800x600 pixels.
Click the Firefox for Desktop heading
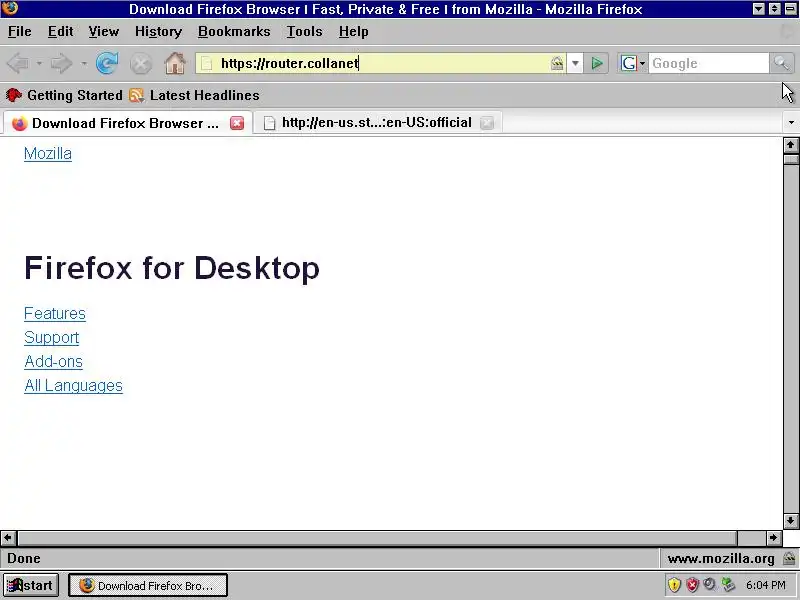pyautogui.click(x=172, y=268)
